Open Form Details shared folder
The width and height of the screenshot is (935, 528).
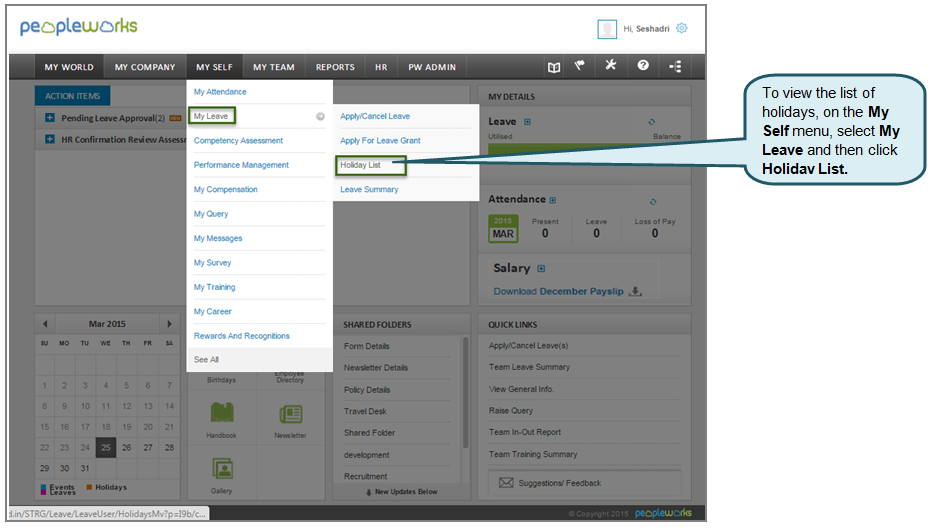367,347
